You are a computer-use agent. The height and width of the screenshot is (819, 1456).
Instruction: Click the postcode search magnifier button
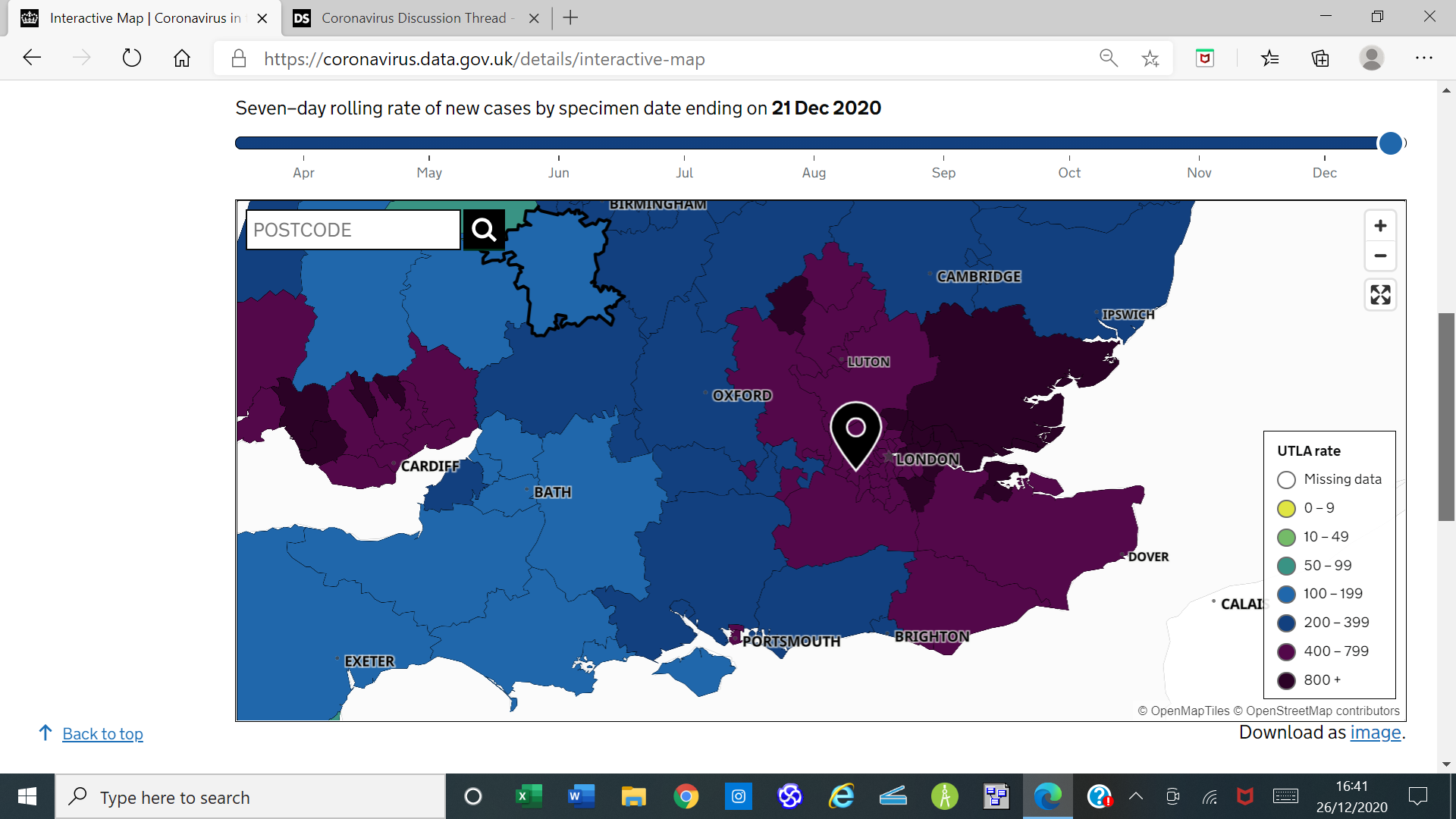[484, 229]
